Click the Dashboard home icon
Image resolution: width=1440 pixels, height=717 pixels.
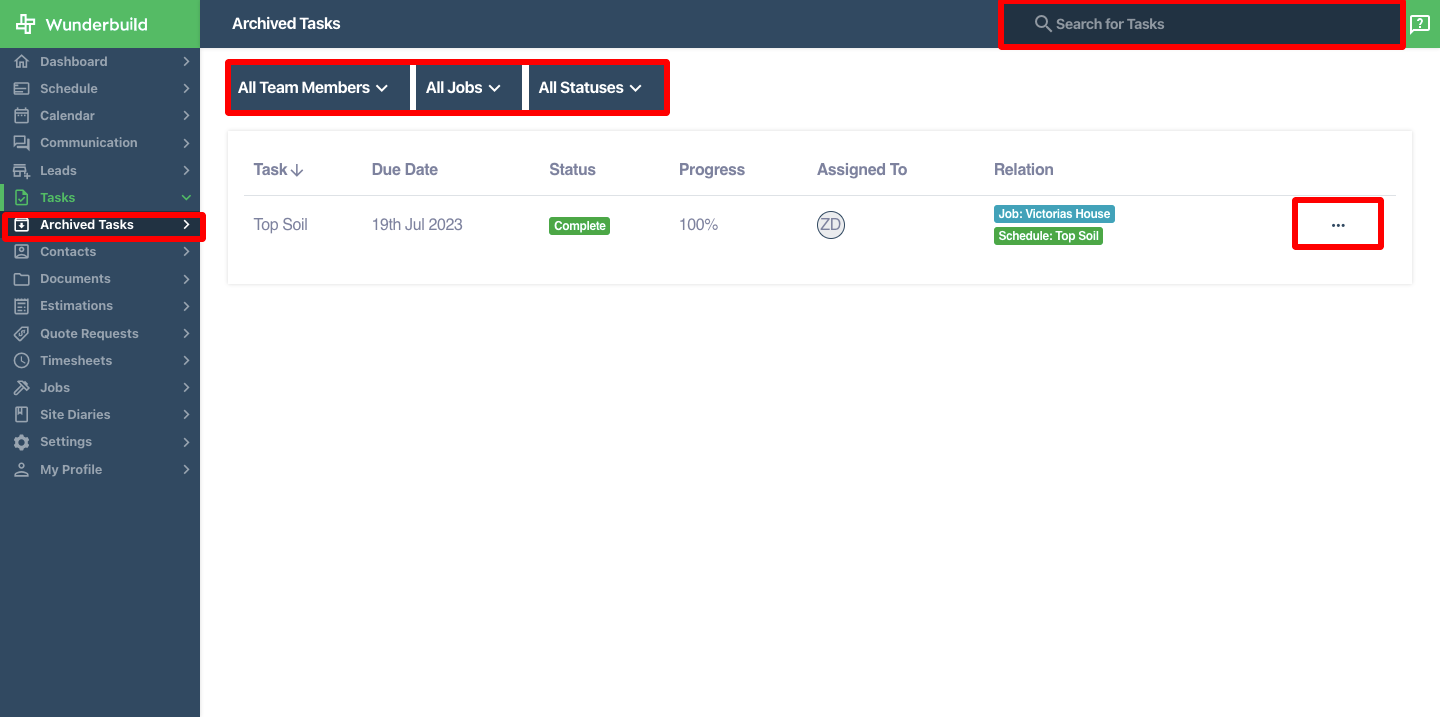pyautogui.click(x=21, y=62)
